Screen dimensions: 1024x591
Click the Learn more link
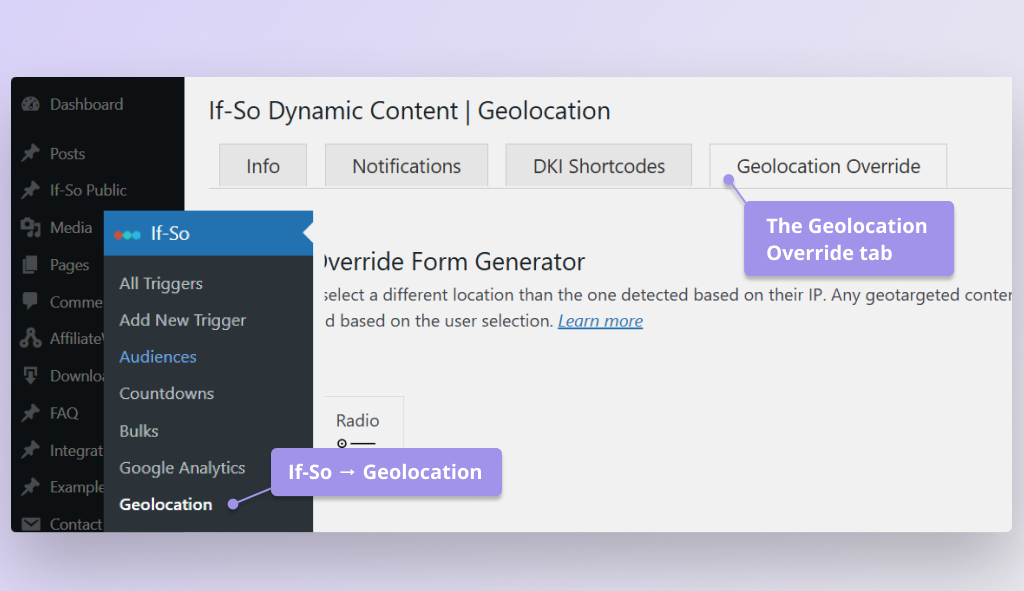coord(600,321)
